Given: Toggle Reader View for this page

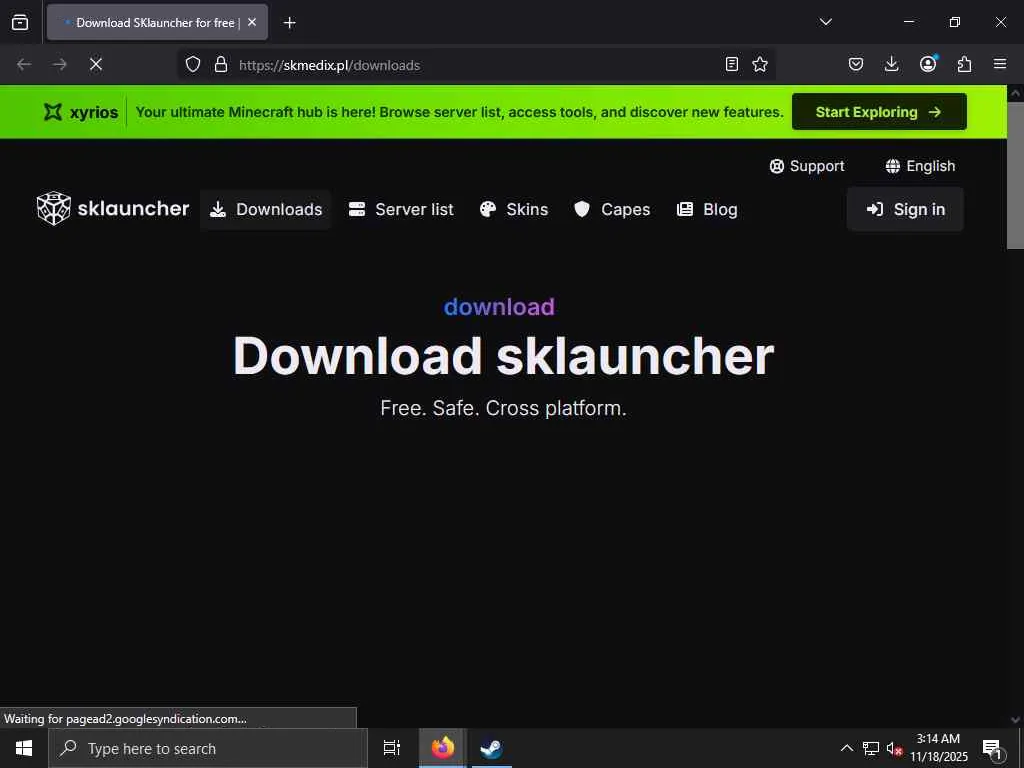Looking at the screenshot, I should (x=732, y=64).
